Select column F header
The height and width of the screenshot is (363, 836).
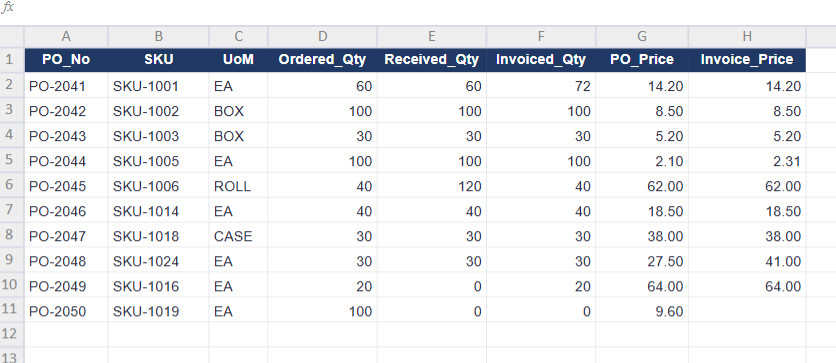click(541, 36)
